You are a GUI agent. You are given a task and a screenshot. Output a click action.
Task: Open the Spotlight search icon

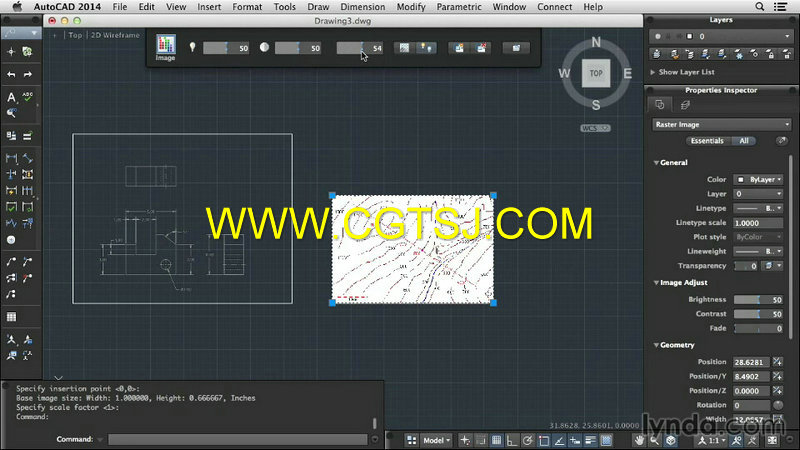click(760, 7)
